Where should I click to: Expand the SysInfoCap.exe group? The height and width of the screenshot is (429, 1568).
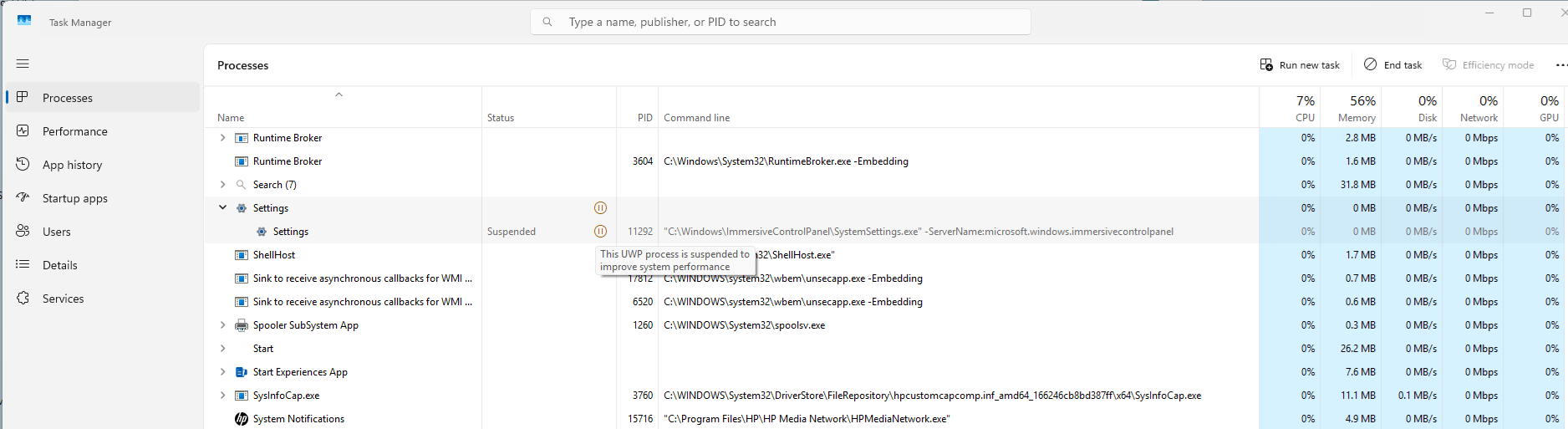(x=222, y=396)
